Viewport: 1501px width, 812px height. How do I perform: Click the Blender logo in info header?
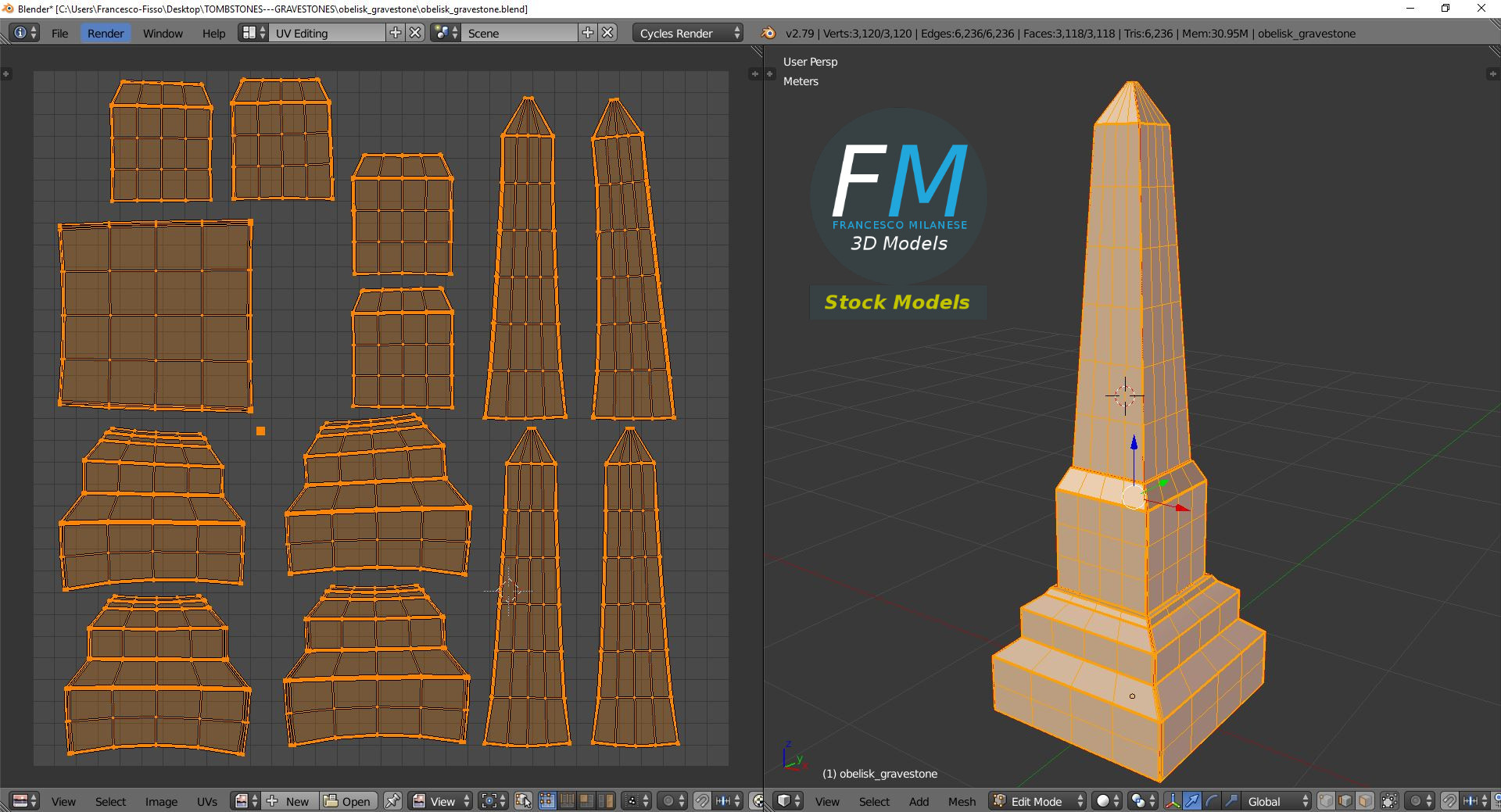click(x=768, y=33)
